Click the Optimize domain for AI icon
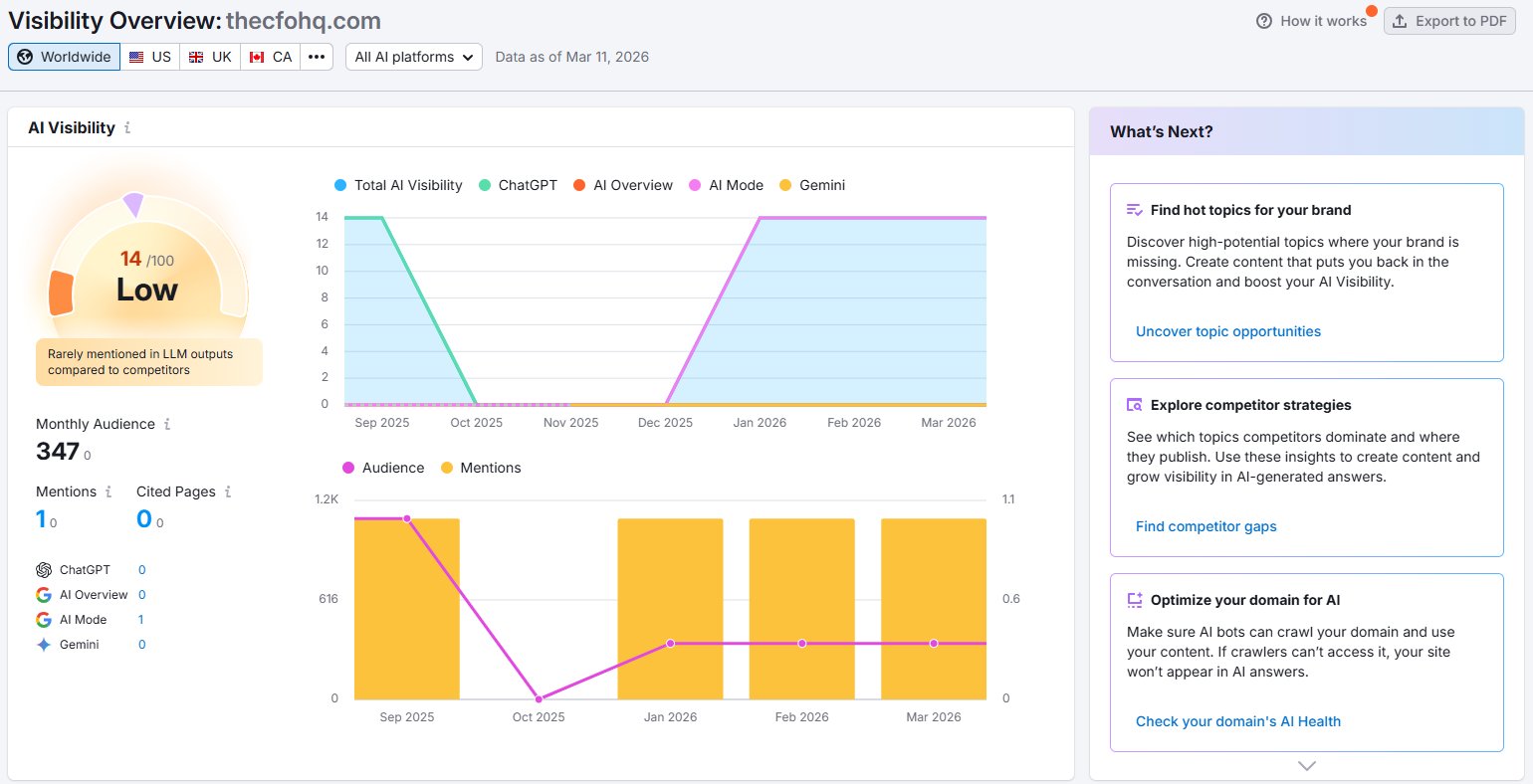1533x784 pixels. pos(1134,600)
